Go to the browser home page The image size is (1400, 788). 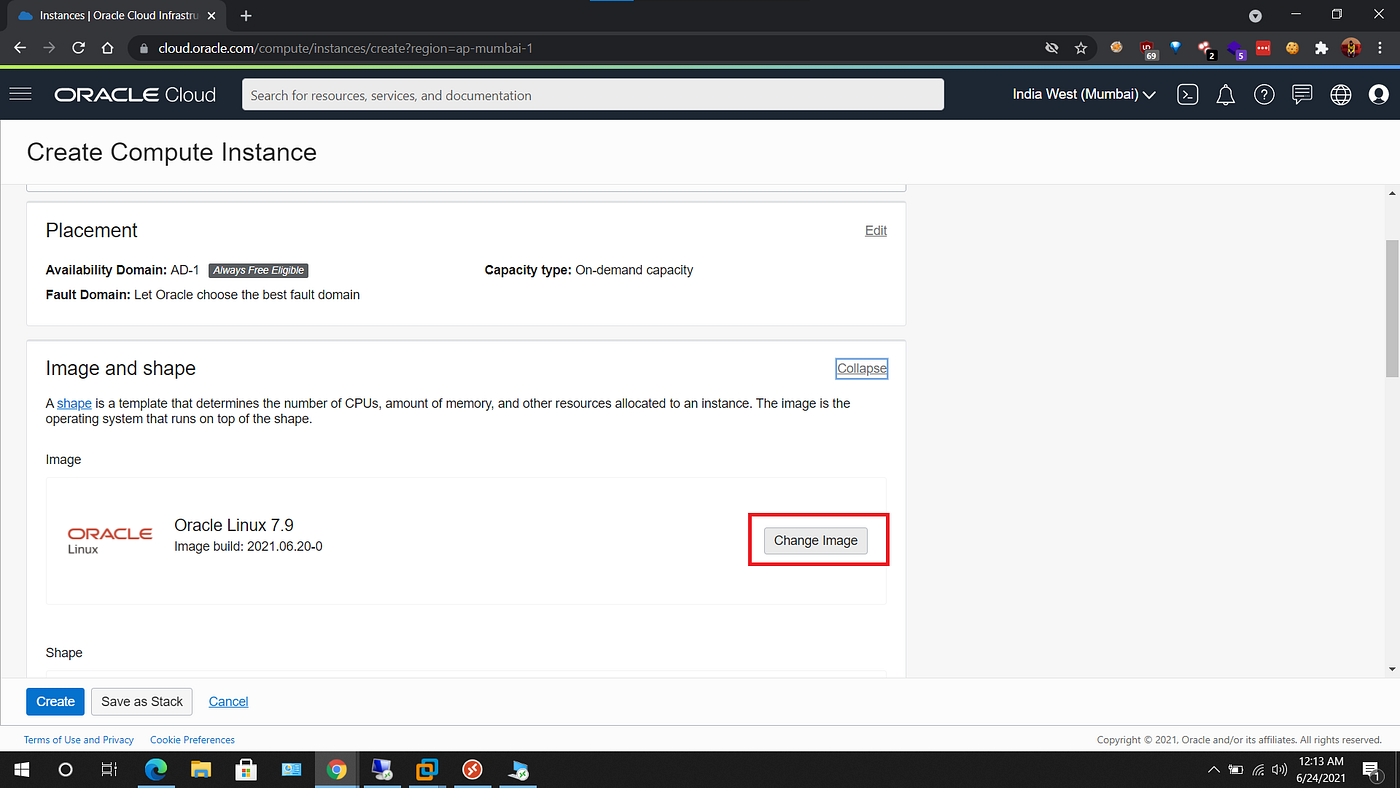(108, 48)
